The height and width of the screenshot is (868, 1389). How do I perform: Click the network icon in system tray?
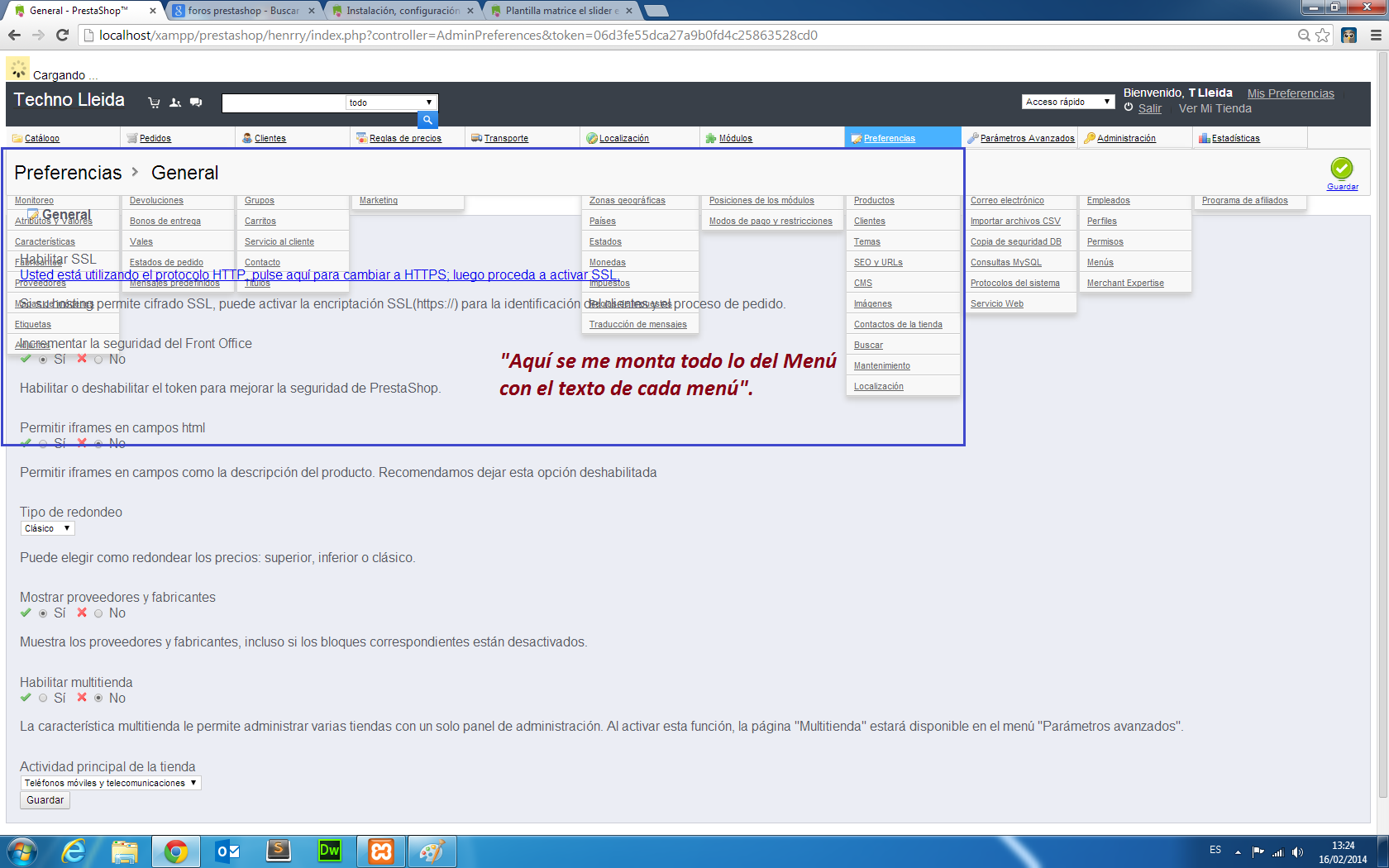point(1277,851)
